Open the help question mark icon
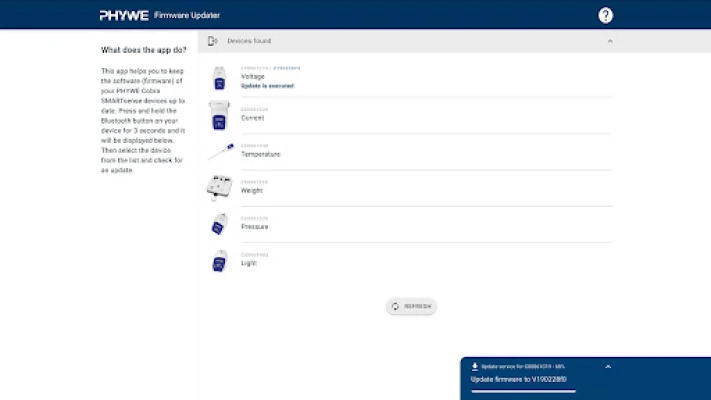This screenshot has width=711, height=400. [x=605, y=15]
